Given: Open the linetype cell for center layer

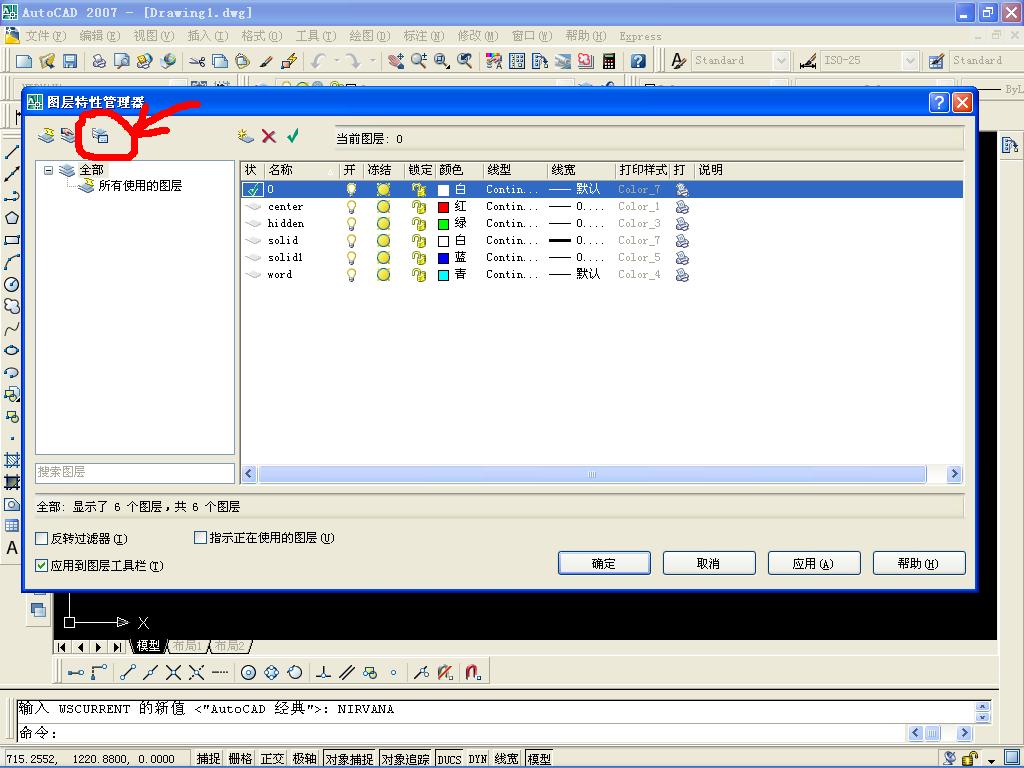Looking at the screenshot, I should (512, 206).
